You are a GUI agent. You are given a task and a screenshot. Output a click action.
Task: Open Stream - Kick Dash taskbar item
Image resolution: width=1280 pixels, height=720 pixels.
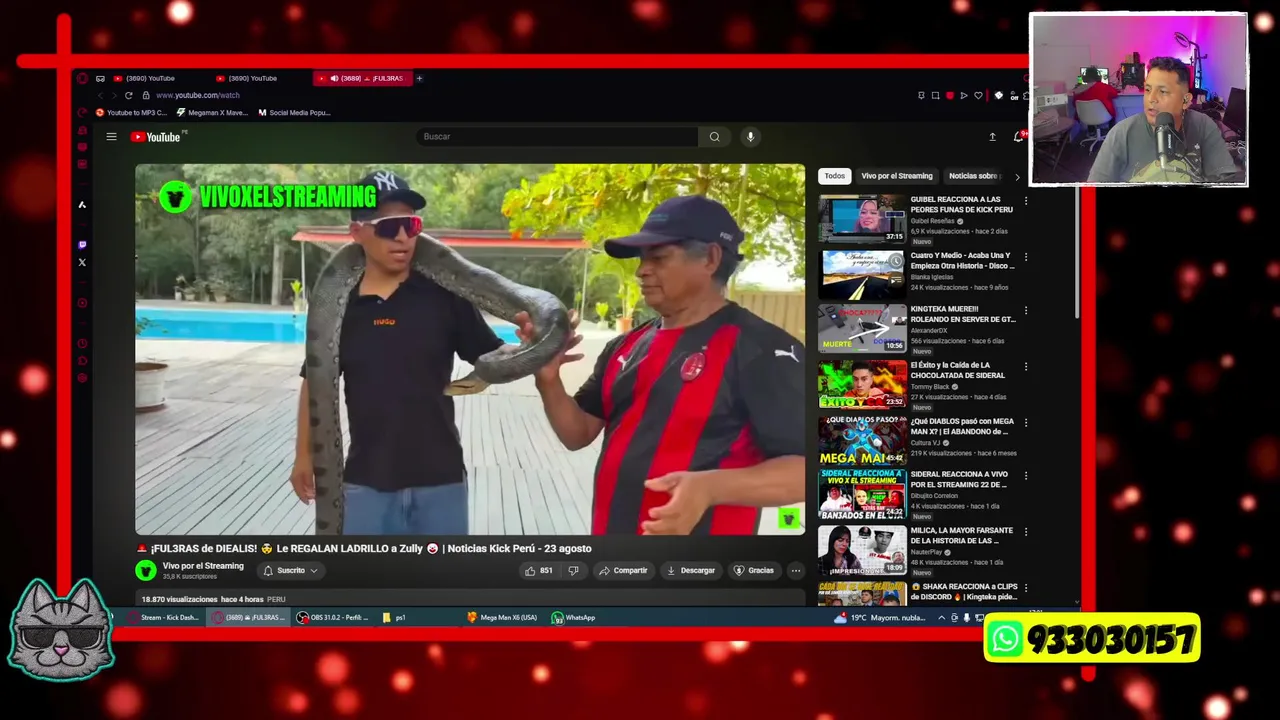click(x=164, y=618)
